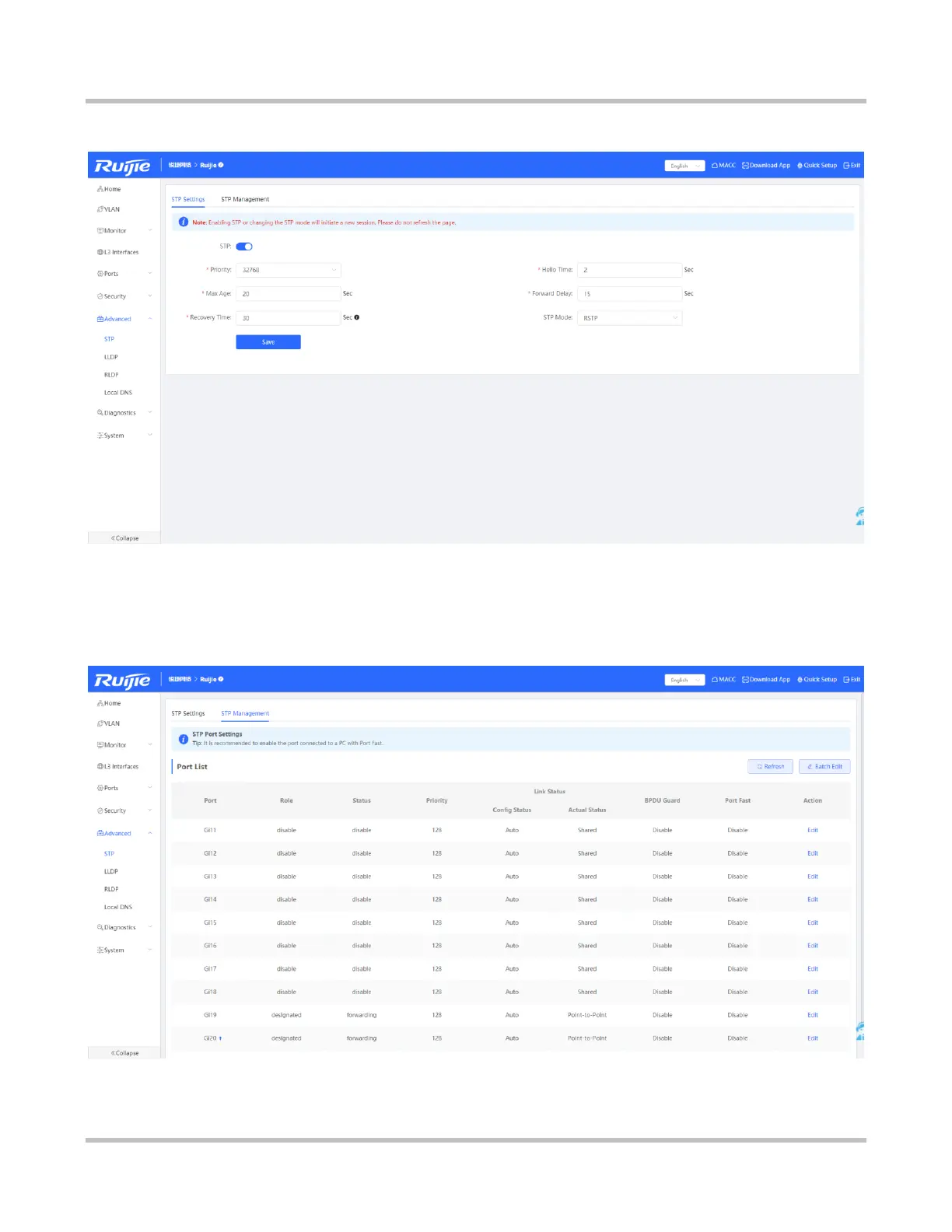
Task: Click System icon in Port List page sidebar
Action: click(100, 950)
